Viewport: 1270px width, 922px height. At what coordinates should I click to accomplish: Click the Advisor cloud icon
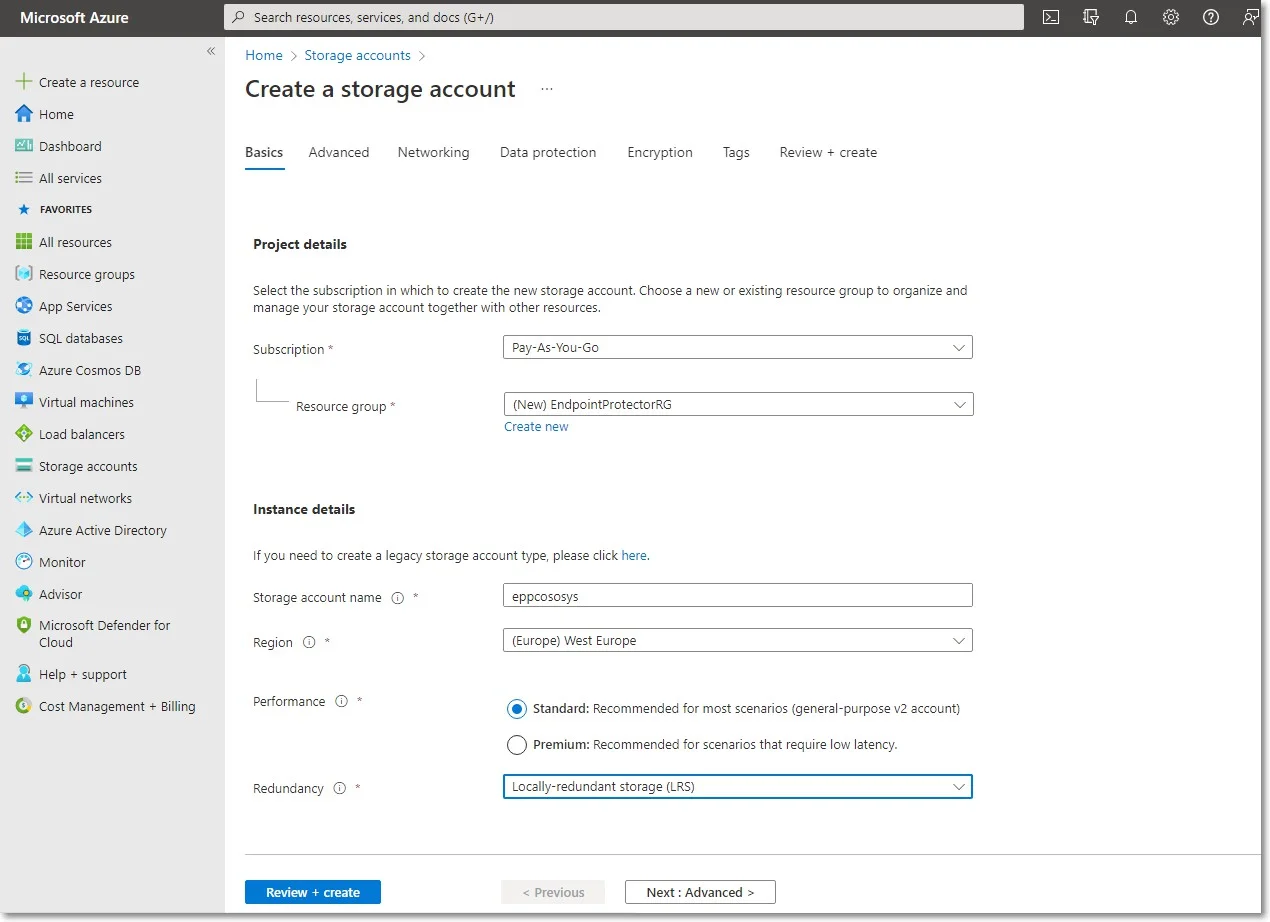point(24,594)
